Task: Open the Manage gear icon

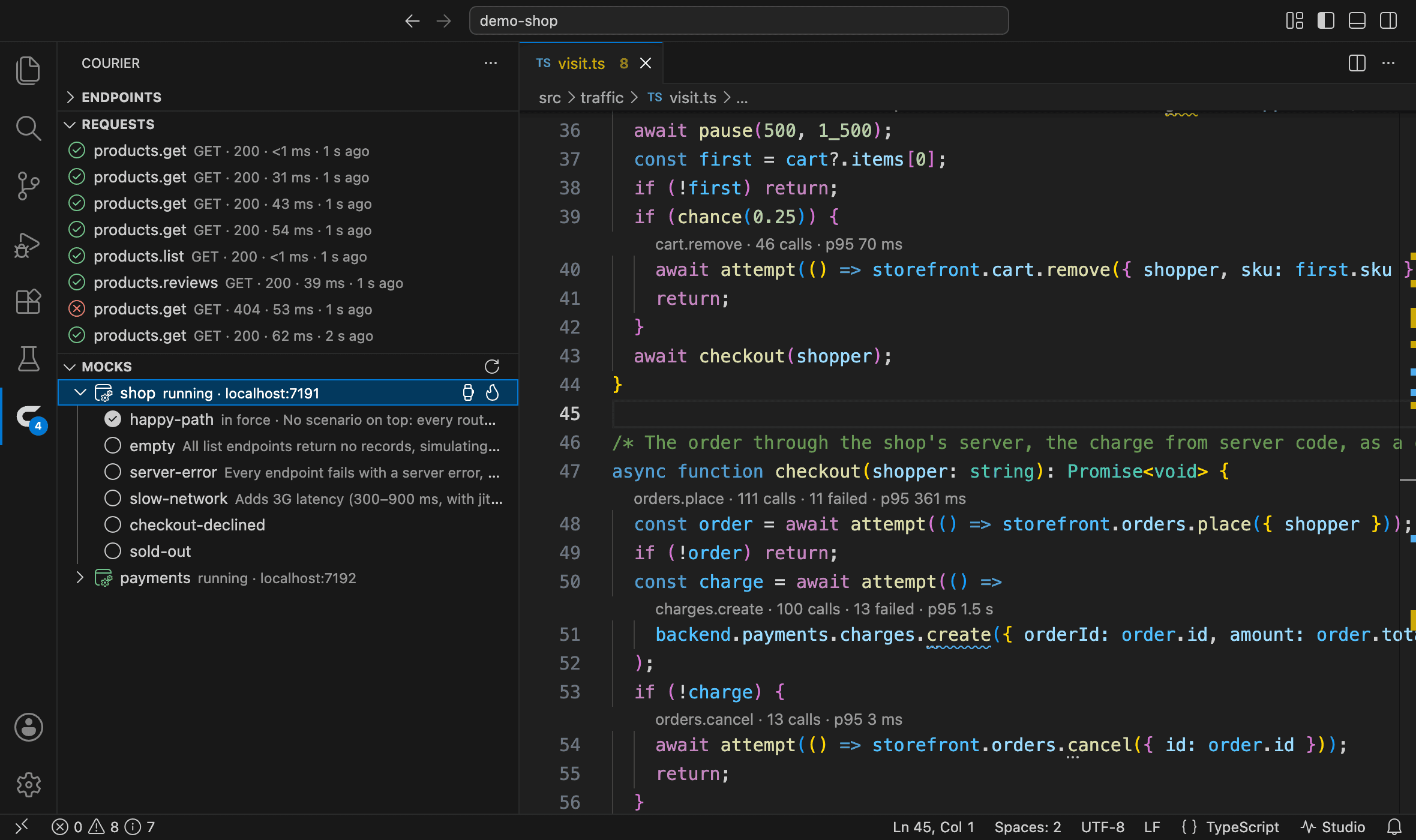Action: pos(28,784)
